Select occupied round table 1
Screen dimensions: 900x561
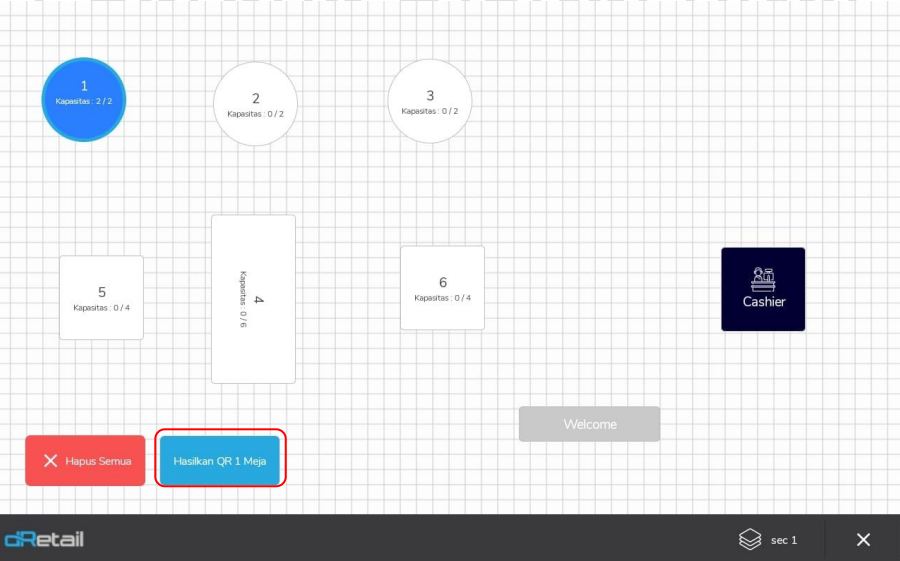[84, 99]
